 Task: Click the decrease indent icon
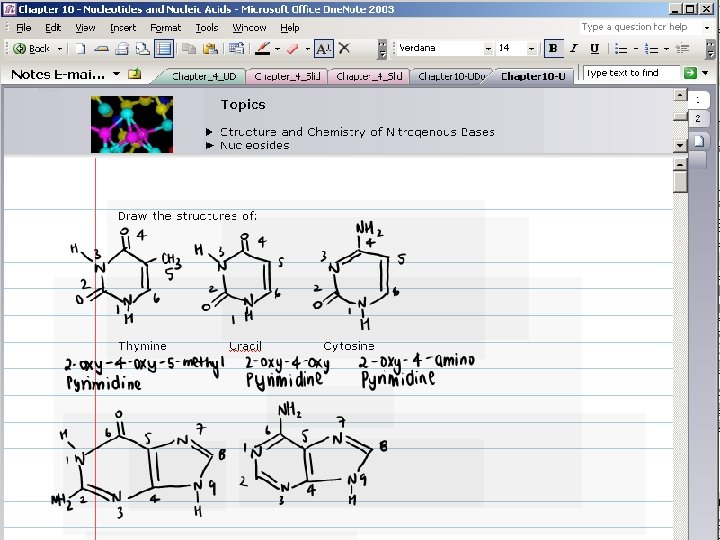[682, 49]
